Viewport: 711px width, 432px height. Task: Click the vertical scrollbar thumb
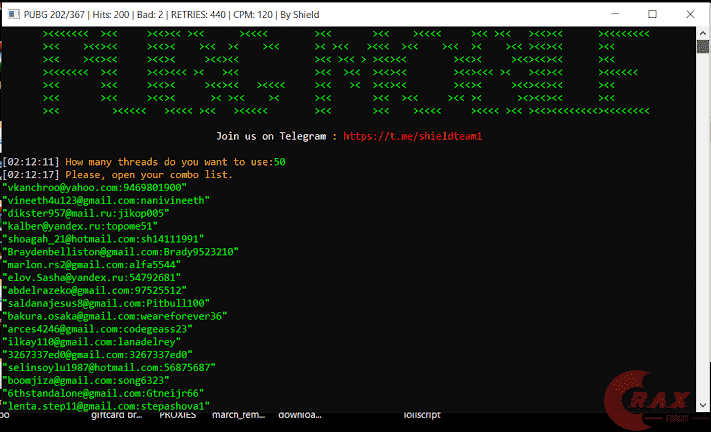(703, 46)
